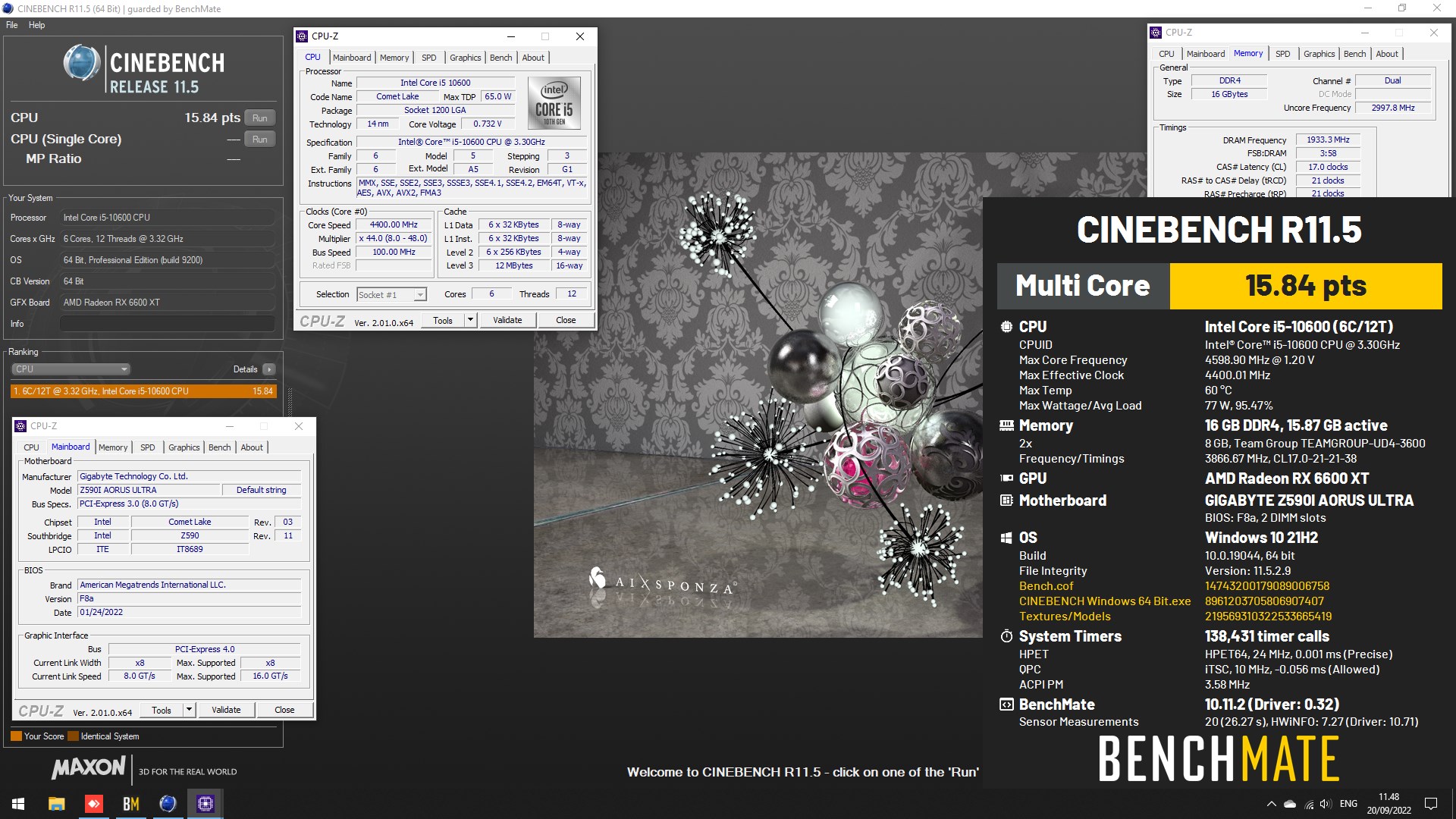Click the Info input field
Viewport: 1456px width, 819px height.
click(168, 324)
